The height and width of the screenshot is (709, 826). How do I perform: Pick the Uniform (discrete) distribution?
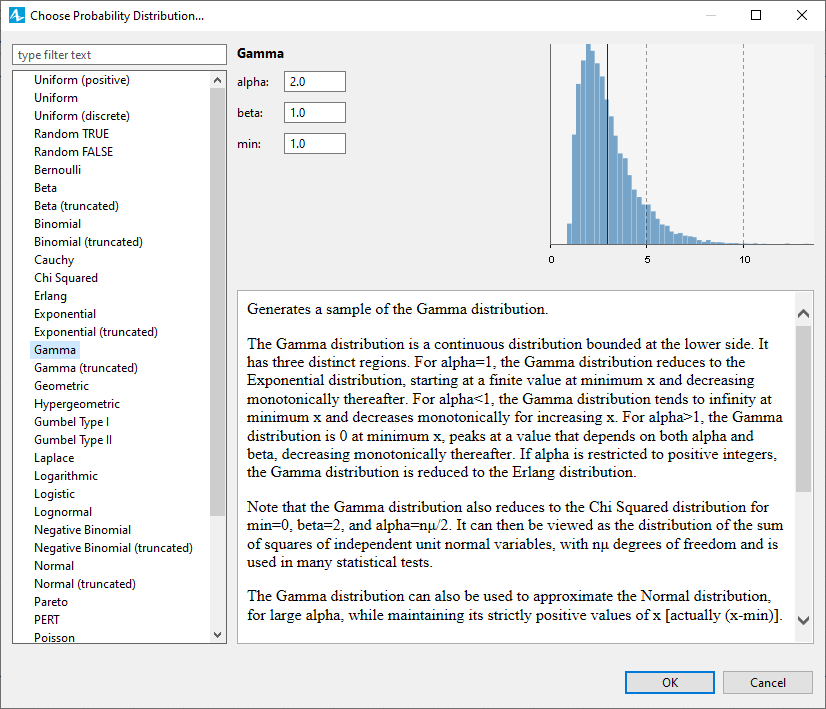point(82,116)
